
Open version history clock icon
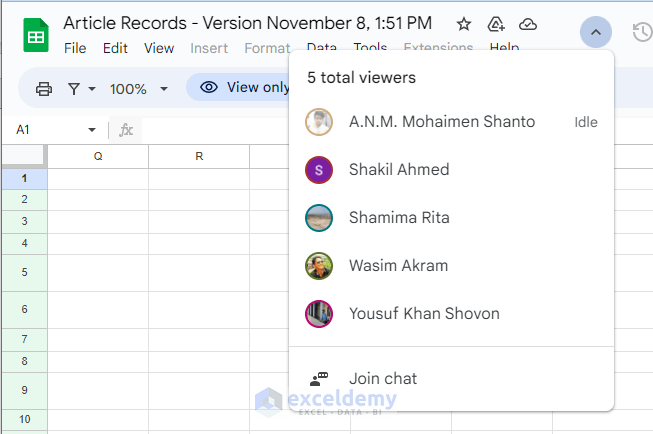(642, 33)
